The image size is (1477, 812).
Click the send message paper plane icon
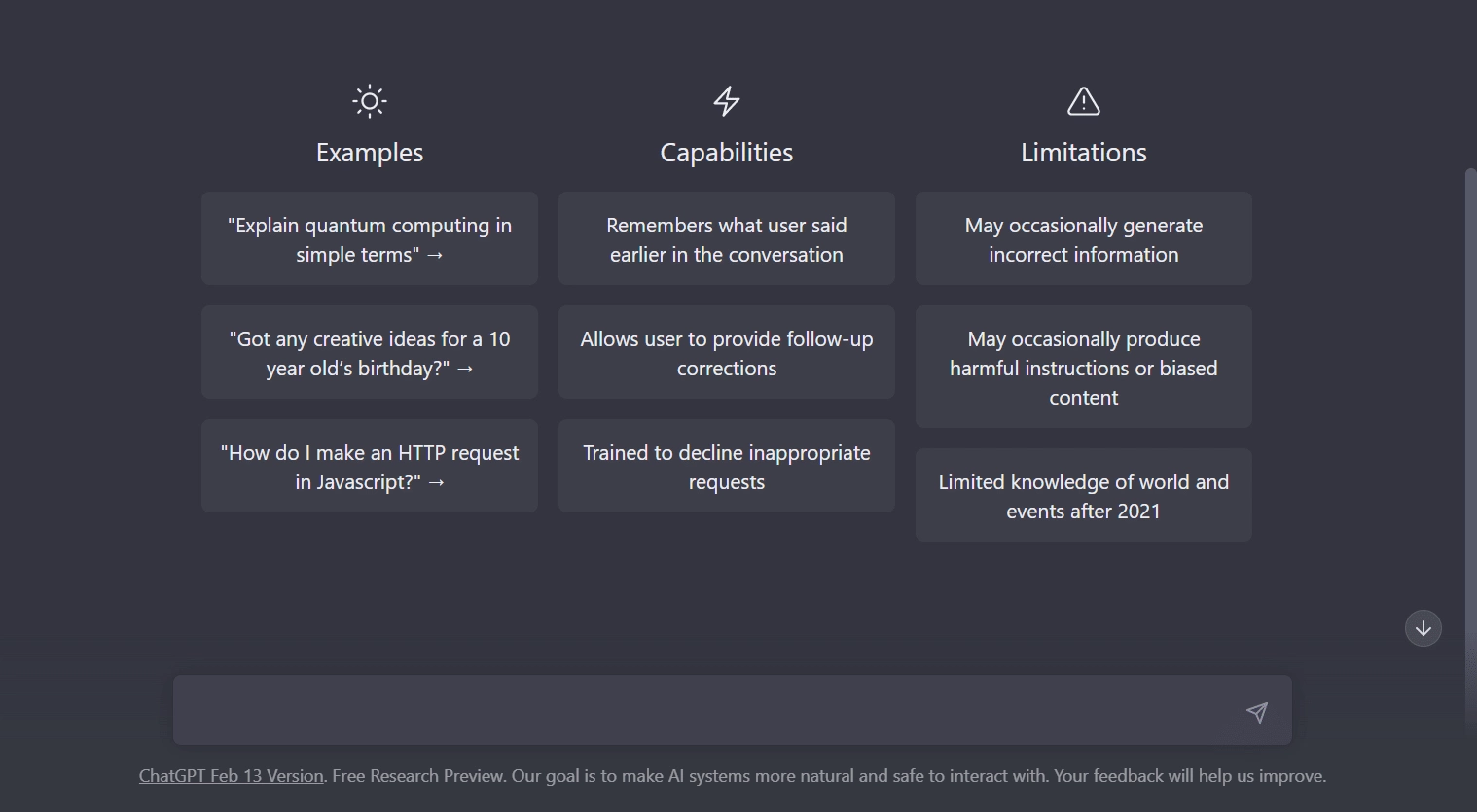(x=1257, y=712)
